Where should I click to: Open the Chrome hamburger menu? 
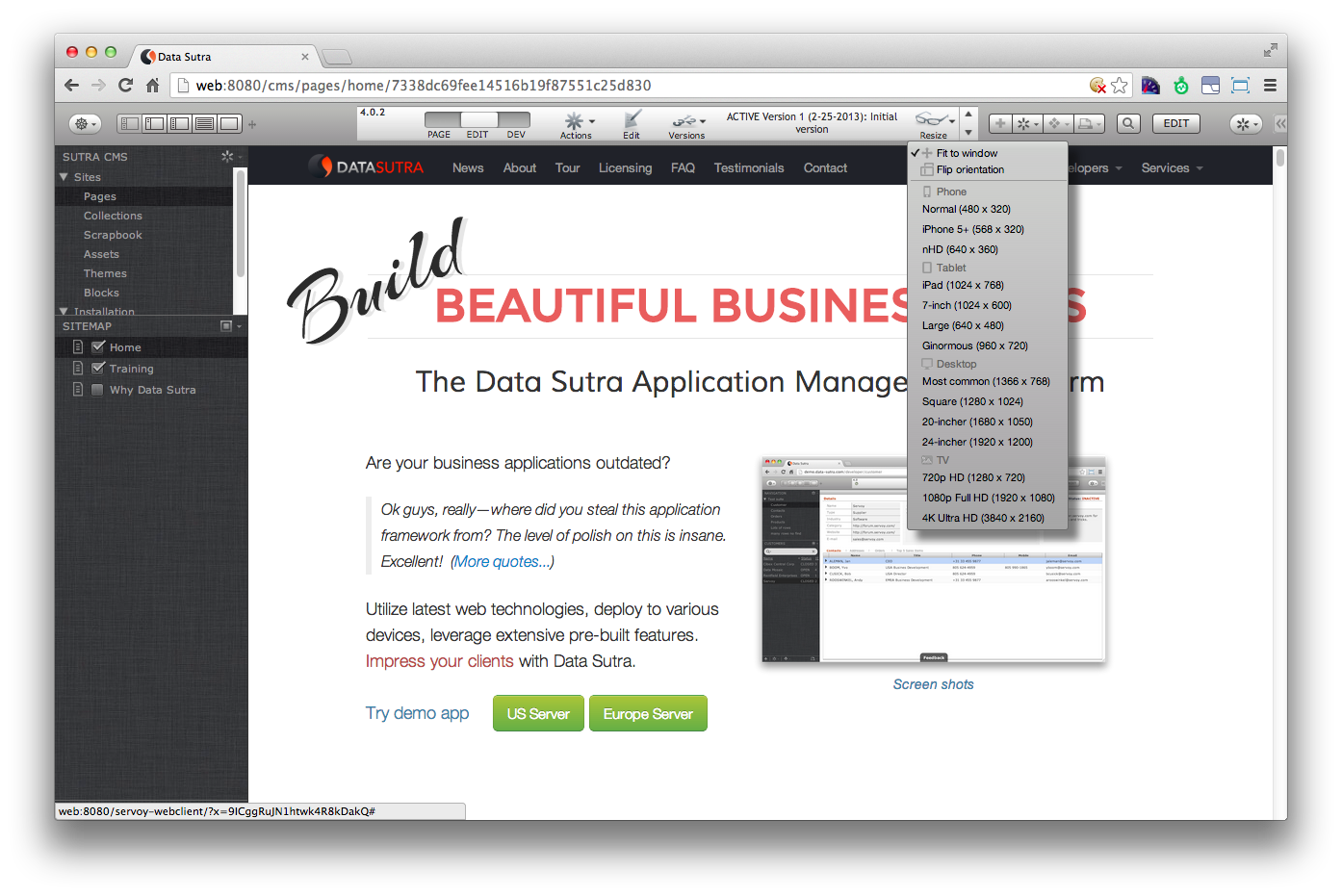pos(1270,85)
